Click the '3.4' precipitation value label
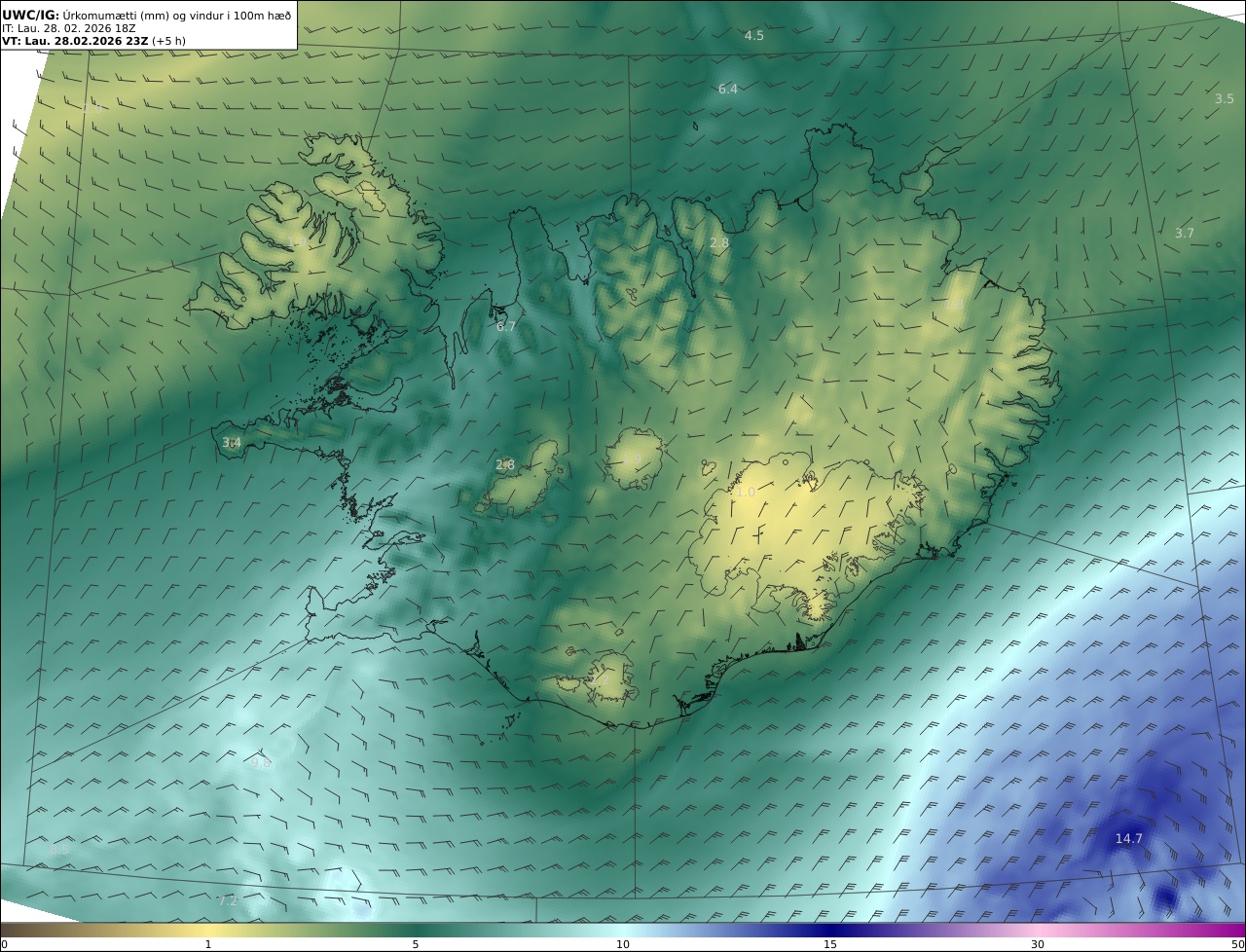The image size is (1246, 952). click(x=232, y=443)
